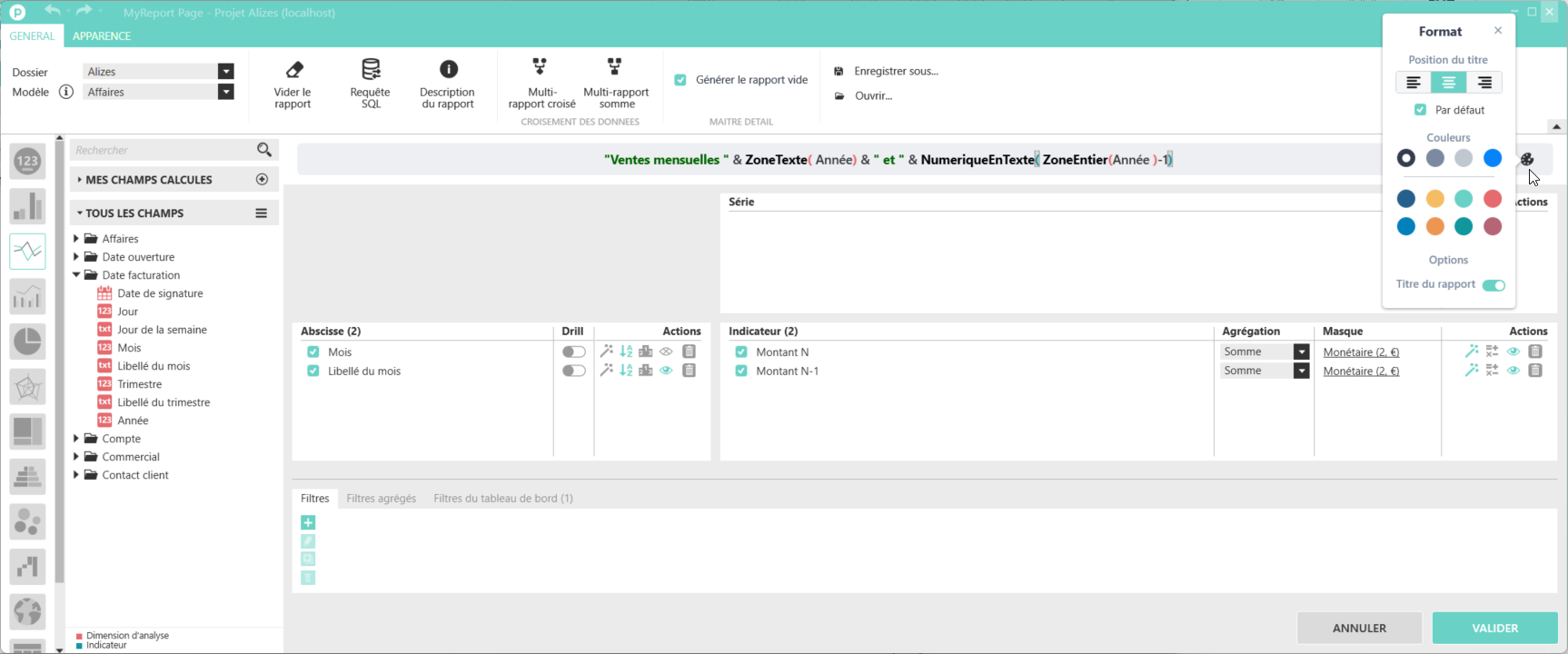
Task: Switch to the APPARENCE tab
Action: [102, 36]
